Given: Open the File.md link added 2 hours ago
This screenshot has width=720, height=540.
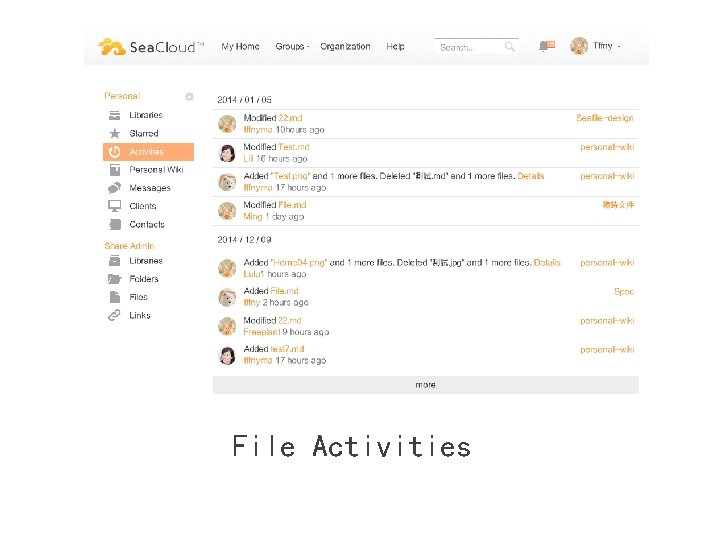Looking at the screenshot, I should coord(284,291).
